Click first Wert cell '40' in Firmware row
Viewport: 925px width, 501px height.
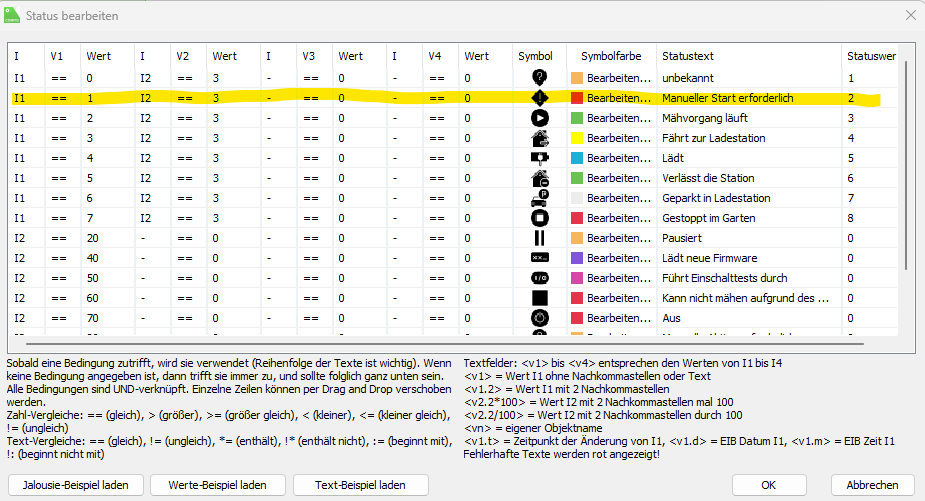[x=93, y=258]
